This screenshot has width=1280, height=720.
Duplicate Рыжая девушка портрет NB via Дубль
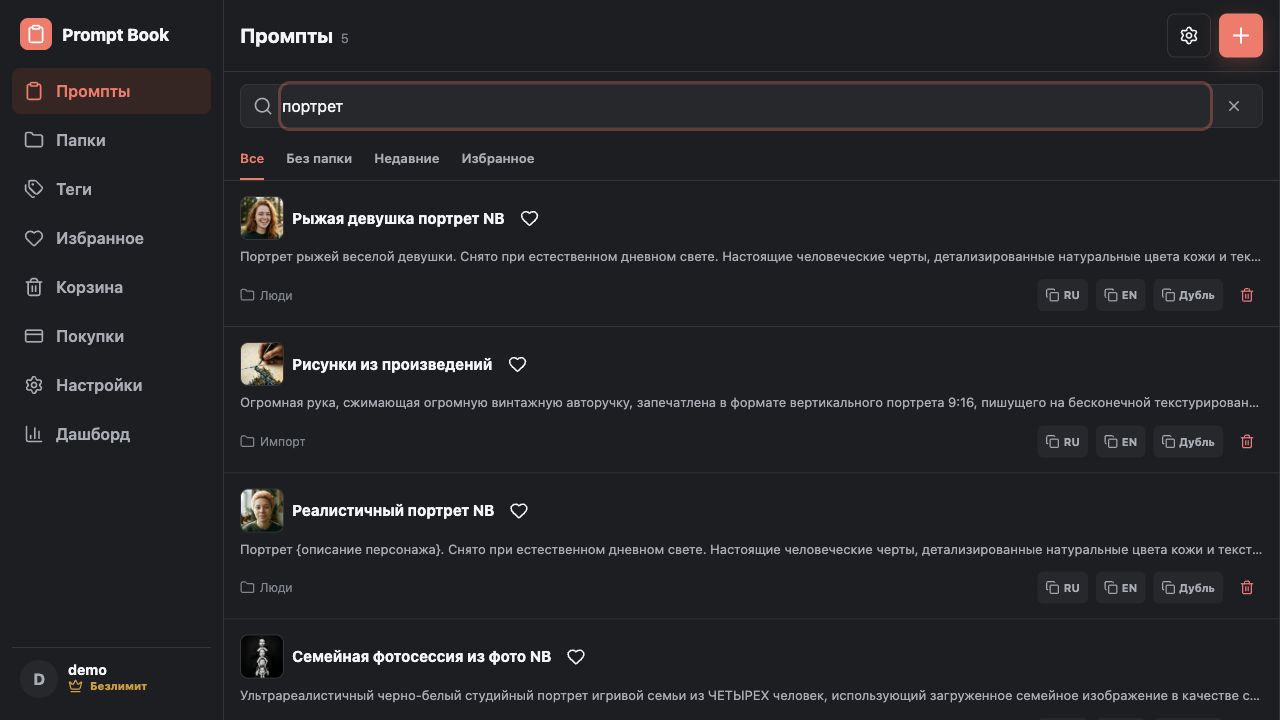point(1188,295)
